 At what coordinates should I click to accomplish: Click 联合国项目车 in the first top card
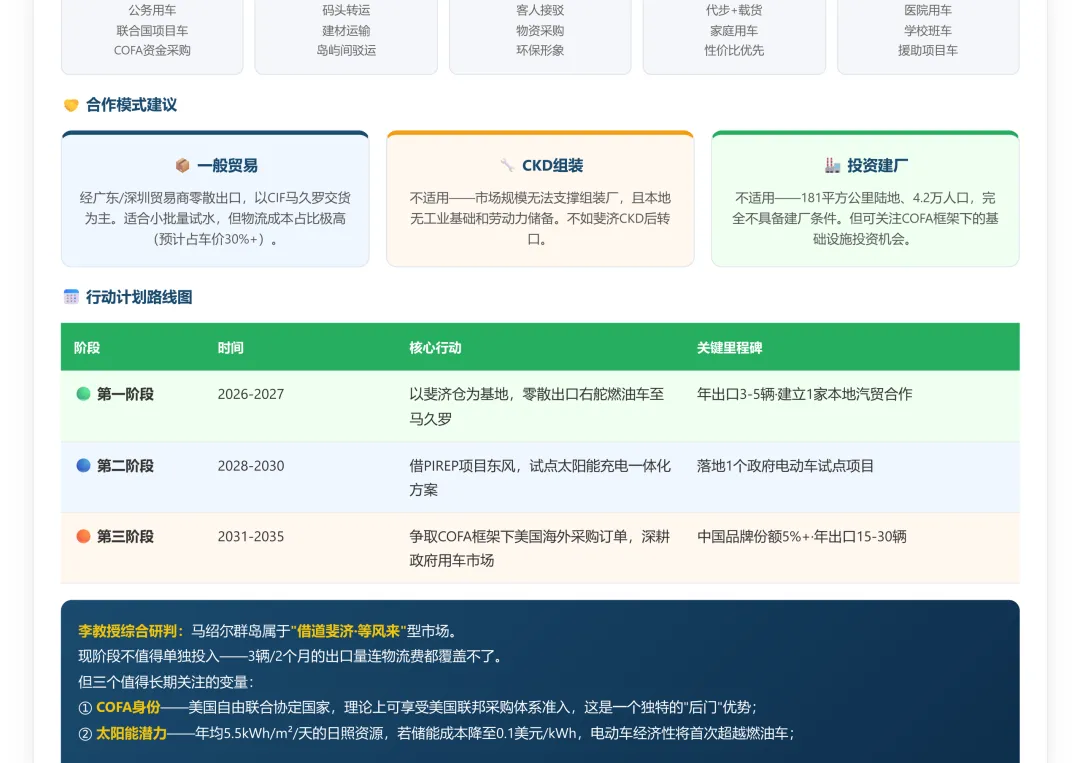tap(152, 30)
